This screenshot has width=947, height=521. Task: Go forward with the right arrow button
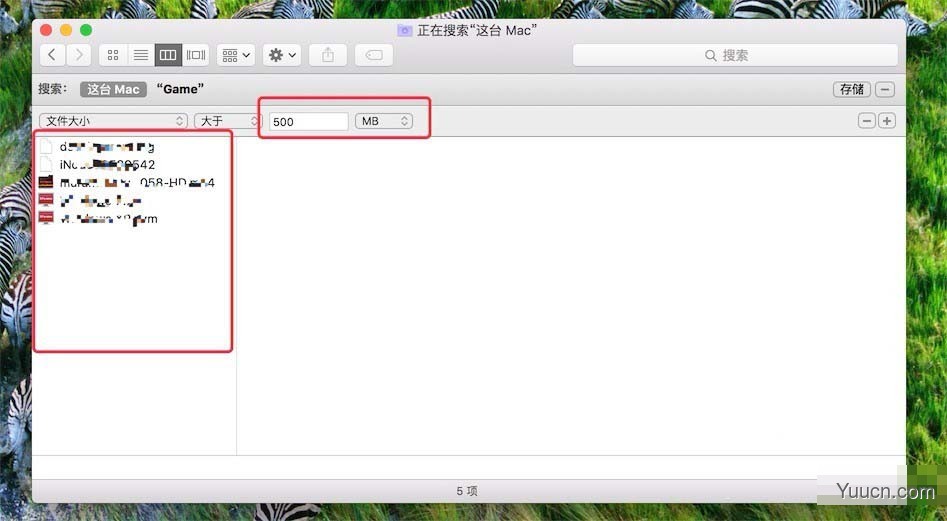(79, 55)
